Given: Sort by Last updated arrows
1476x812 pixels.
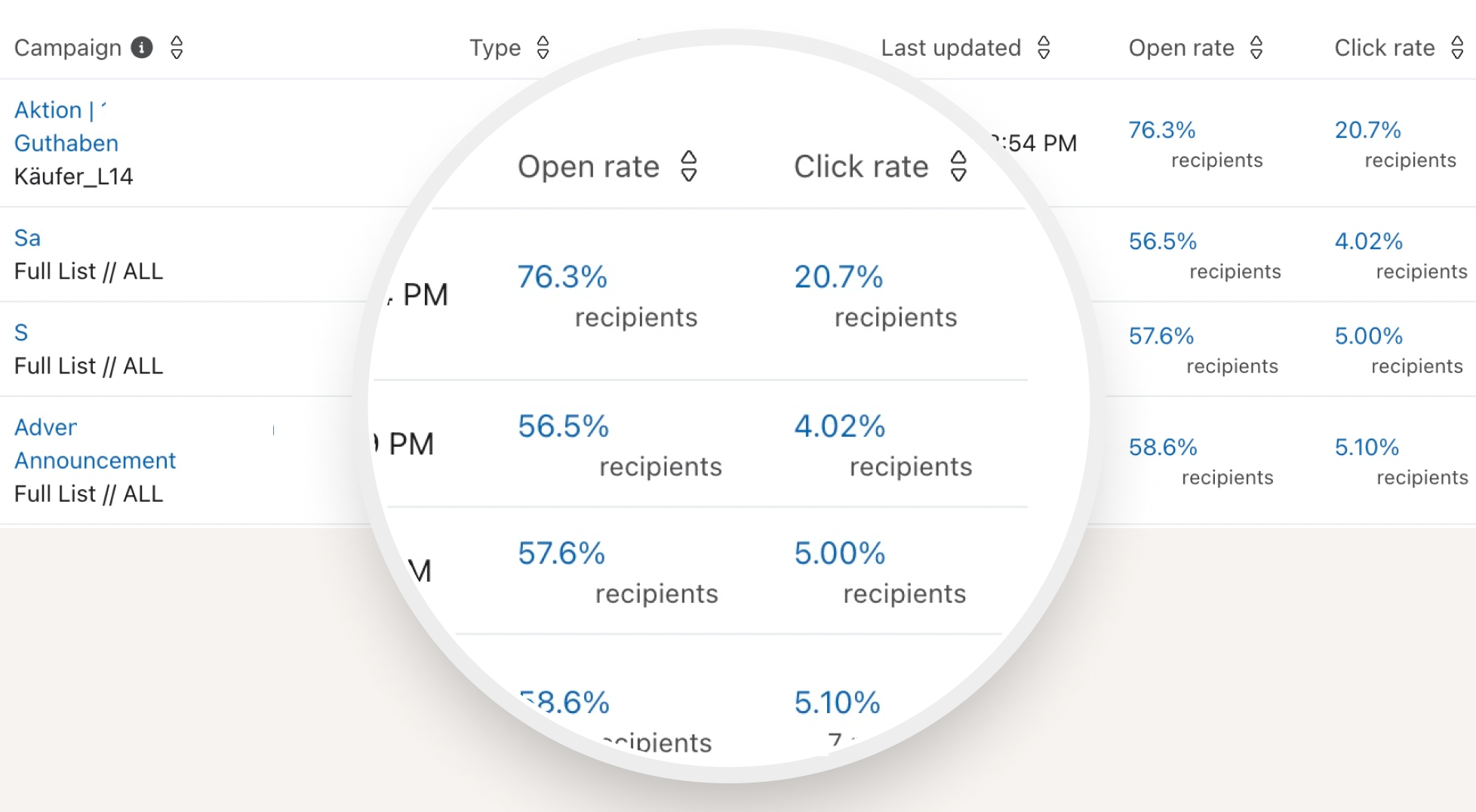Looking at the screenshot, I should 1044,48.
